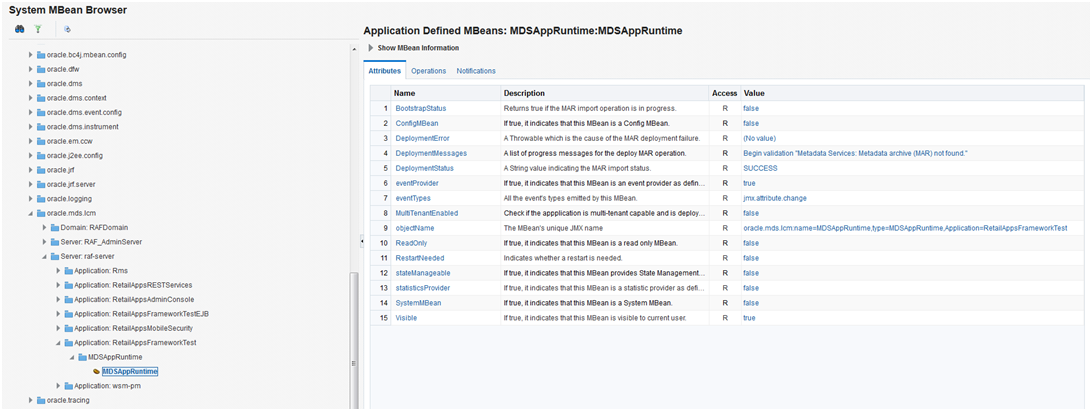Open the DeploymentMessages attribute link
The height and width of the screenshot is (411, 1092).
(430, 153)
